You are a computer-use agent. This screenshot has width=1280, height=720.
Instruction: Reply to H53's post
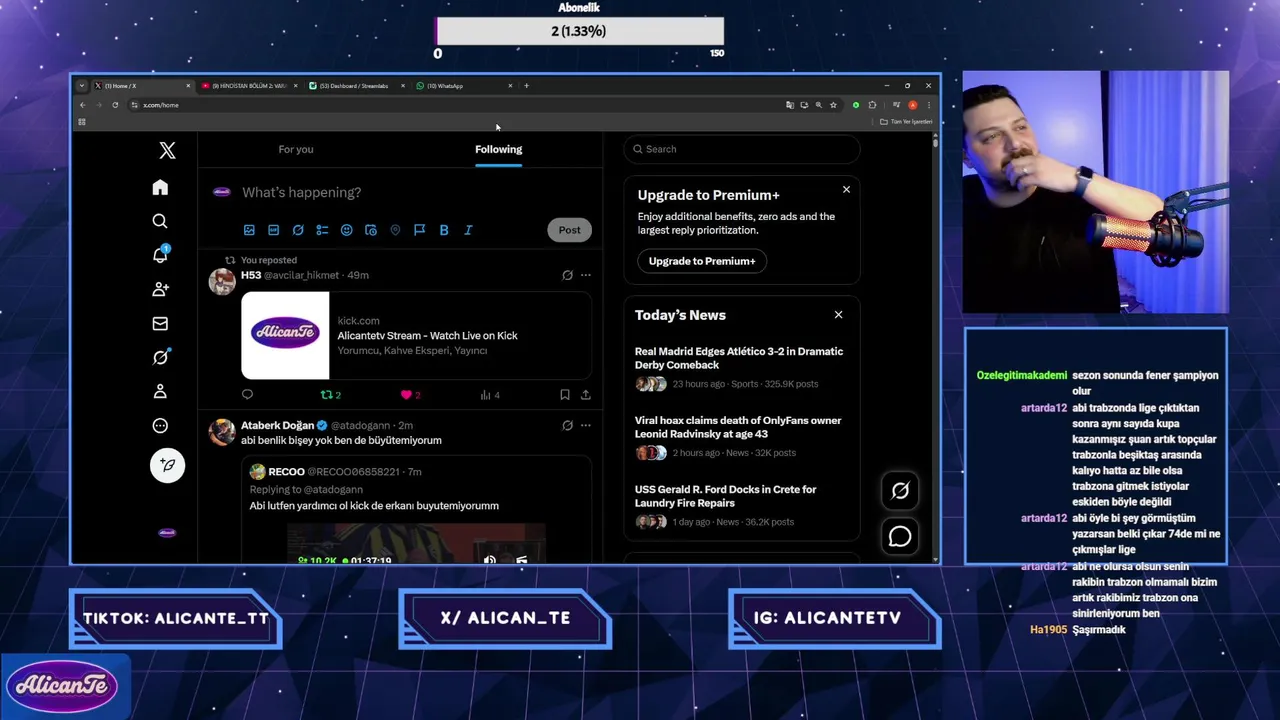(247, 395)
